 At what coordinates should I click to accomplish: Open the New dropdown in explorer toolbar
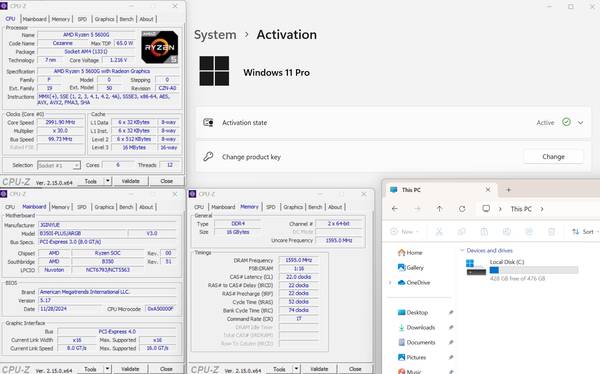point(405,232)
